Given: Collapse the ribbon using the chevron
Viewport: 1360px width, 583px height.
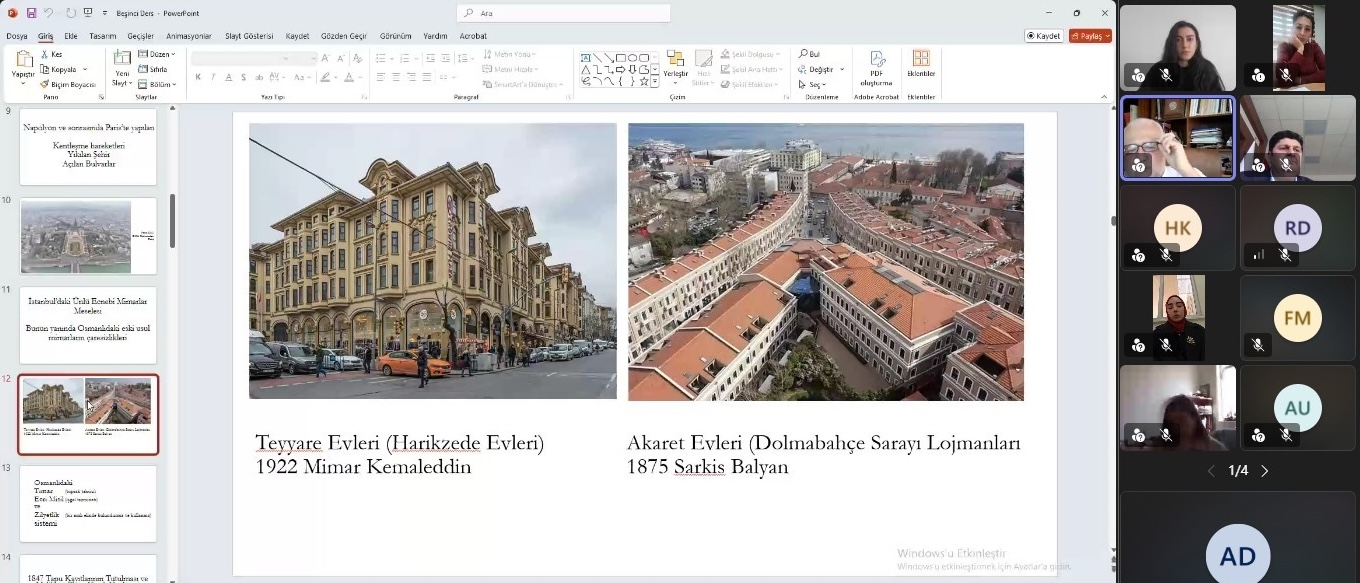Looking at the screenshot, I should click(1104, 97).
